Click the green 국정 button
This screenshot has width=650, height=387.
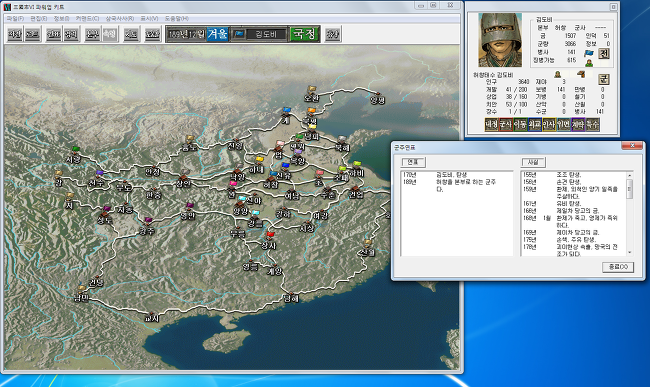(x=305, y=34)
